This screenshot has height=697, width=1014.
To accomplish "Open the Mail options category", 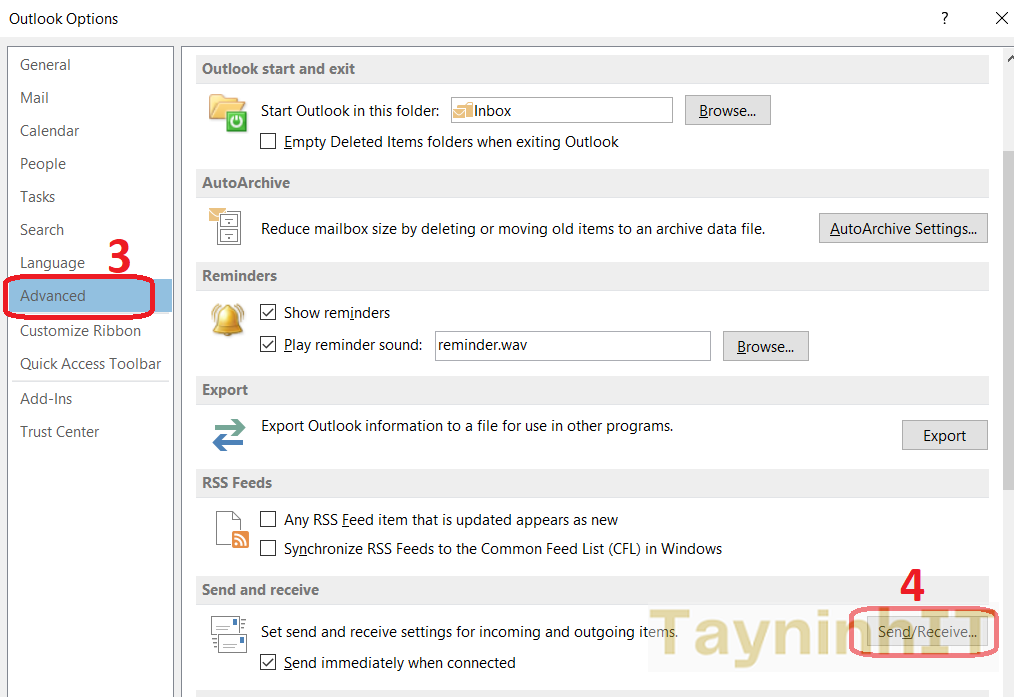I will click(35, 98).
